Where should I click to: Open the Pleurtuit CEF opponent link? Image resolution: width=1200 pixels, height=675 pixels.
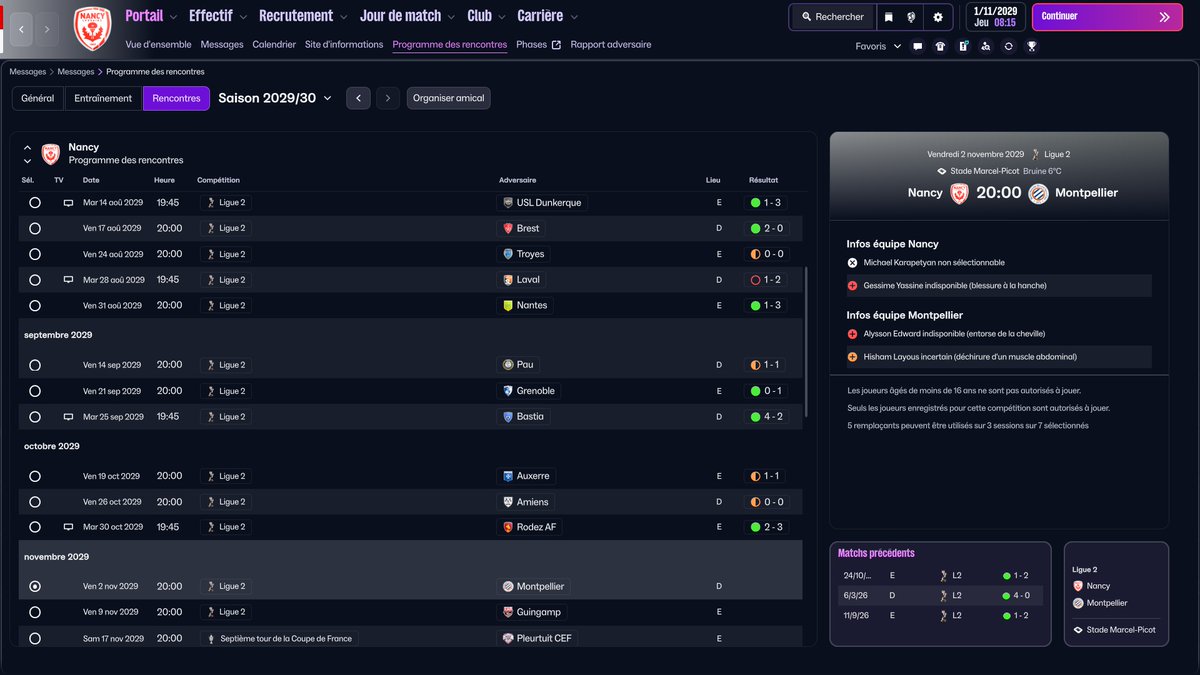pyautogui.click(x=540, y=638)
